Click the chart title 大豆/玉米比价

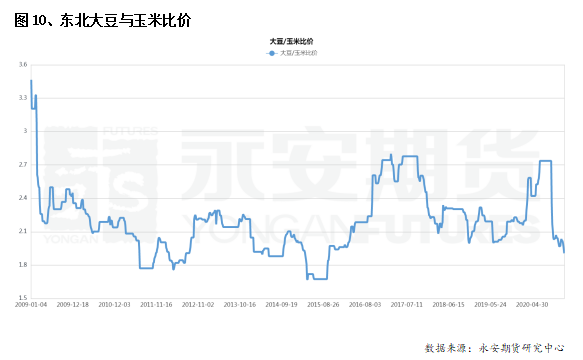click(291, 41)
